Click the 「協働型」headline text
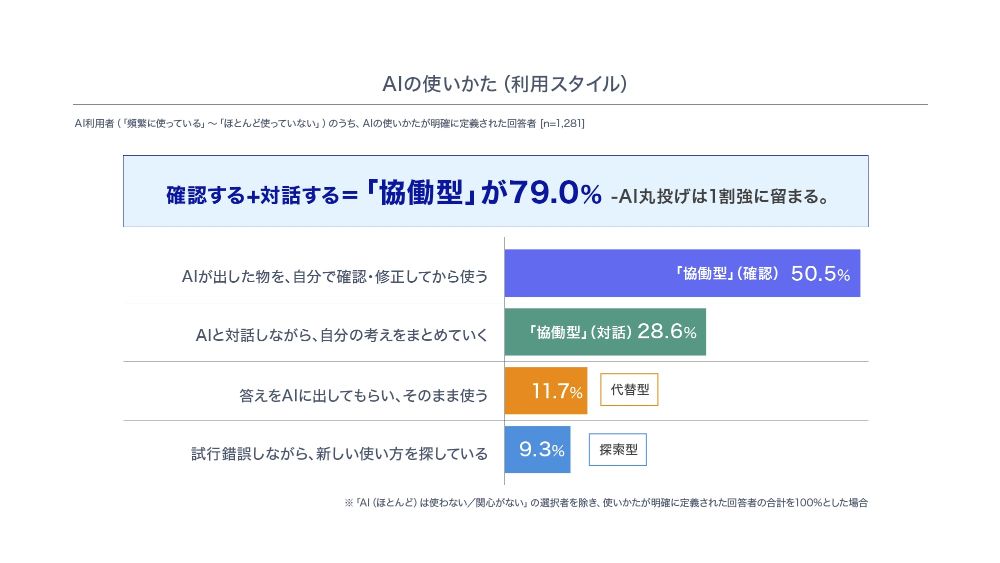This screenshot has height=563, width=1000. (420, 193)
